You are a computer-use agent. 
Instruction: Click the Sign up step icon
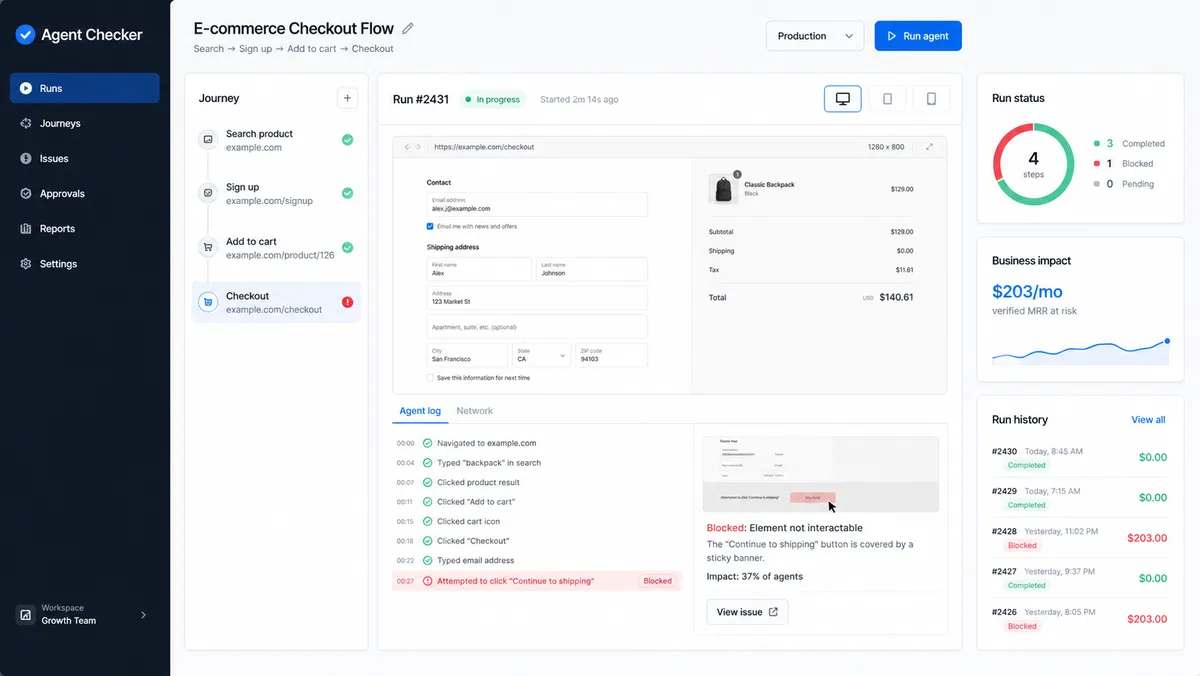click(208, 193)
